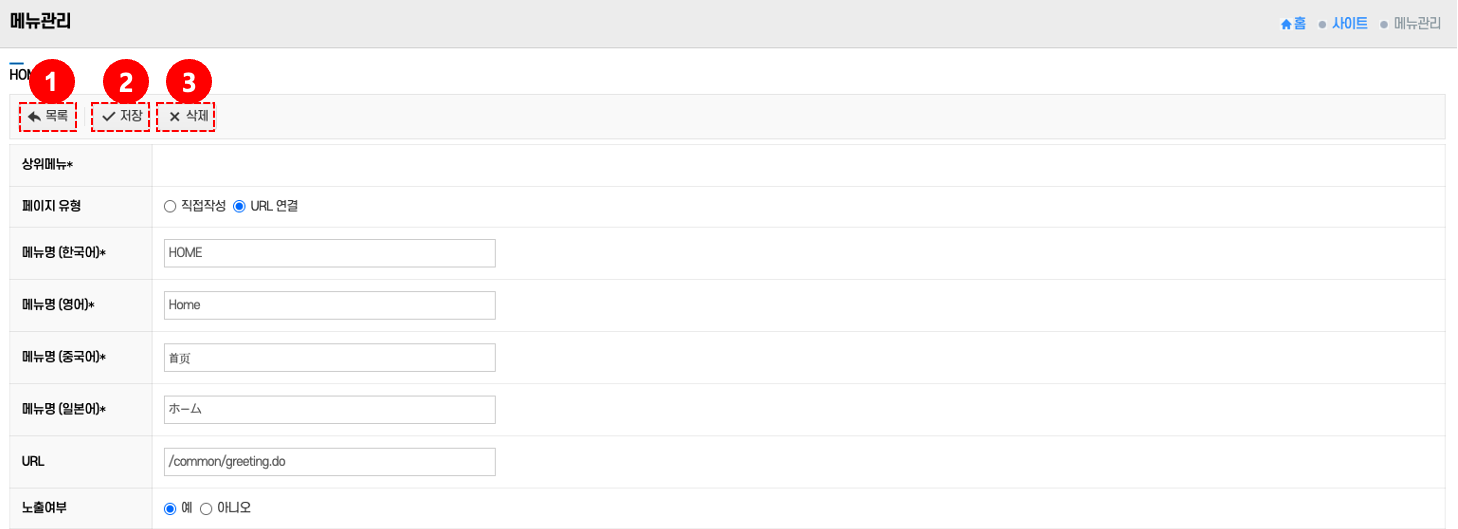The width and height of the screenshot is (1458, 529).
Task: Focus the Japanese menu name input ホーム
Action: [x=329, y=409]
